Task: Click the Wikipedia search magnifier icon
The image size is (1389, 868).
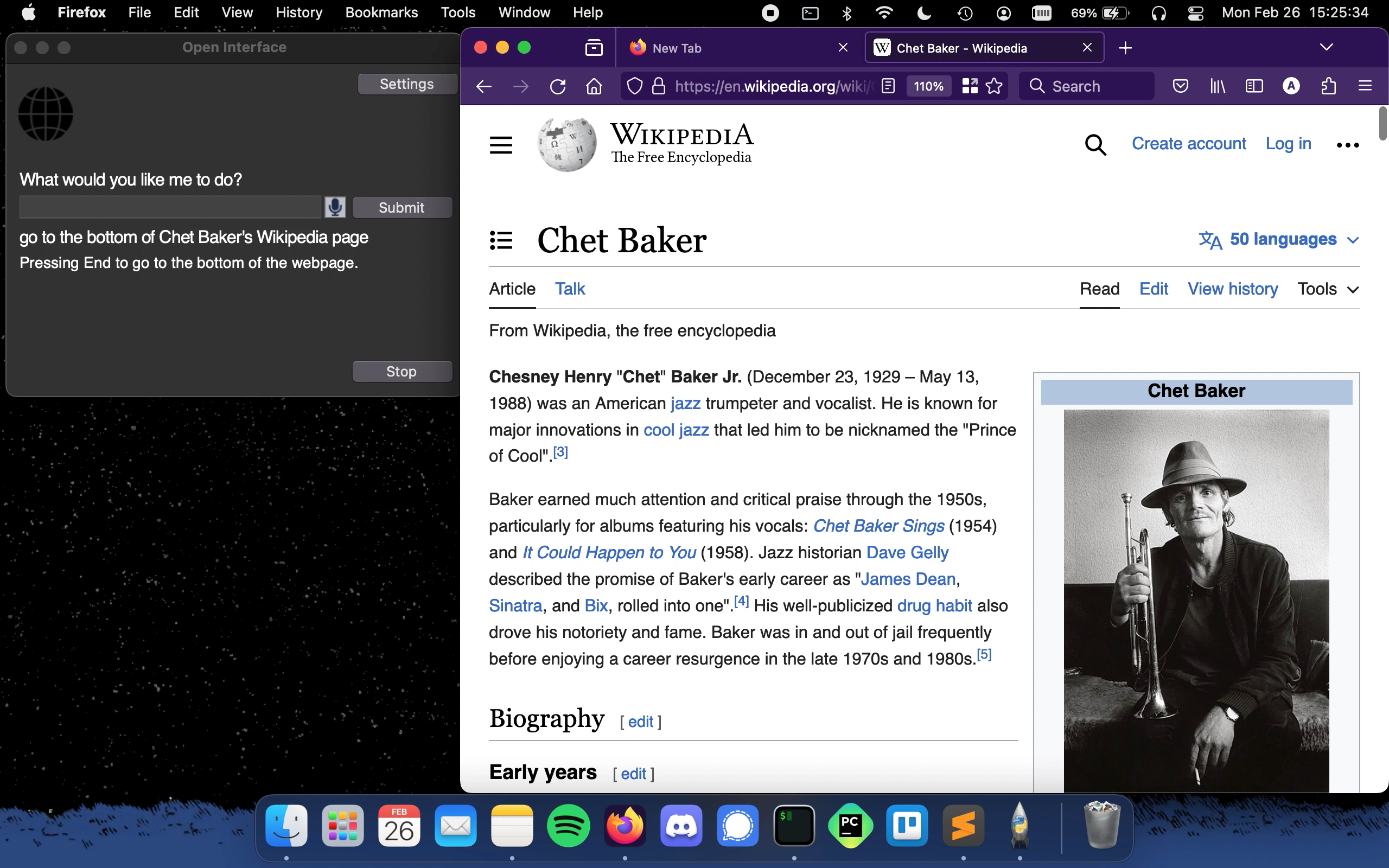Action: click(1095, 145)
